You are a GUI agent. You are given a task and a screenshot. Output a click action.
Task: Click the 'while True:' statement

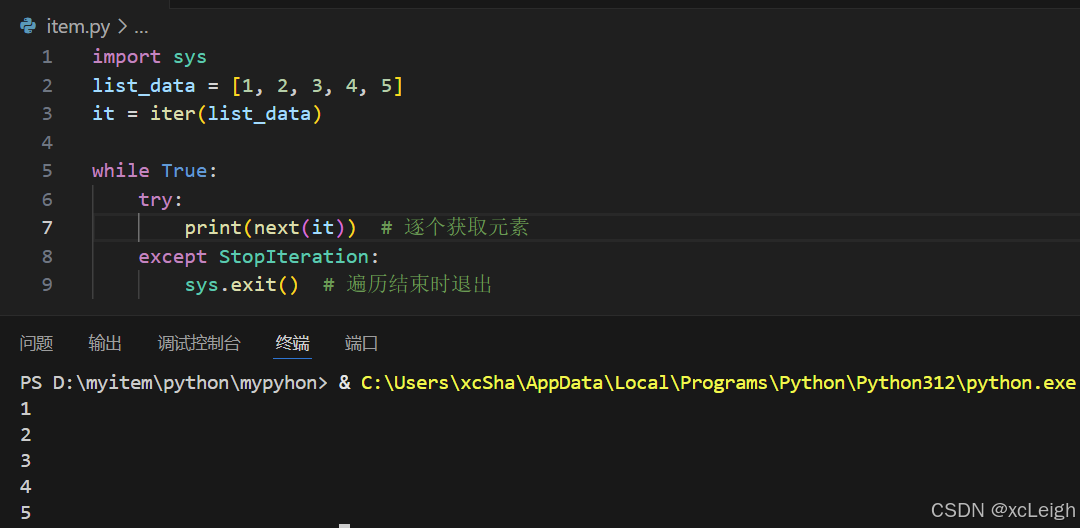point(155,171)
